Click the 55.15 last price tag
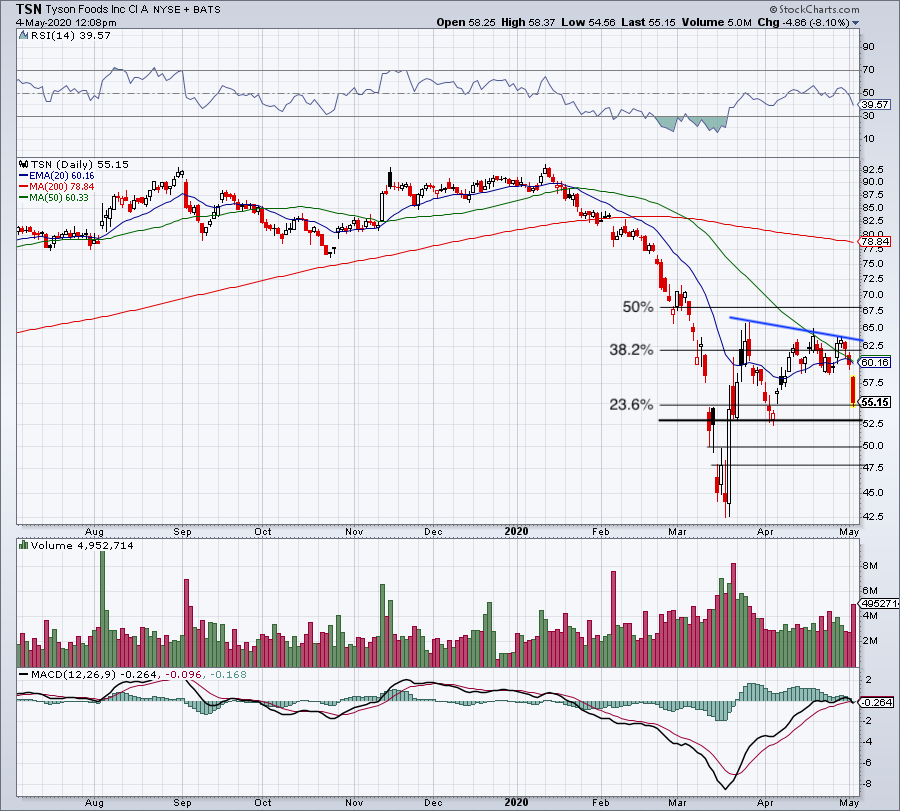Image resolution: width=900 pixels, height=811 pixels. click(x=875, y=402)
